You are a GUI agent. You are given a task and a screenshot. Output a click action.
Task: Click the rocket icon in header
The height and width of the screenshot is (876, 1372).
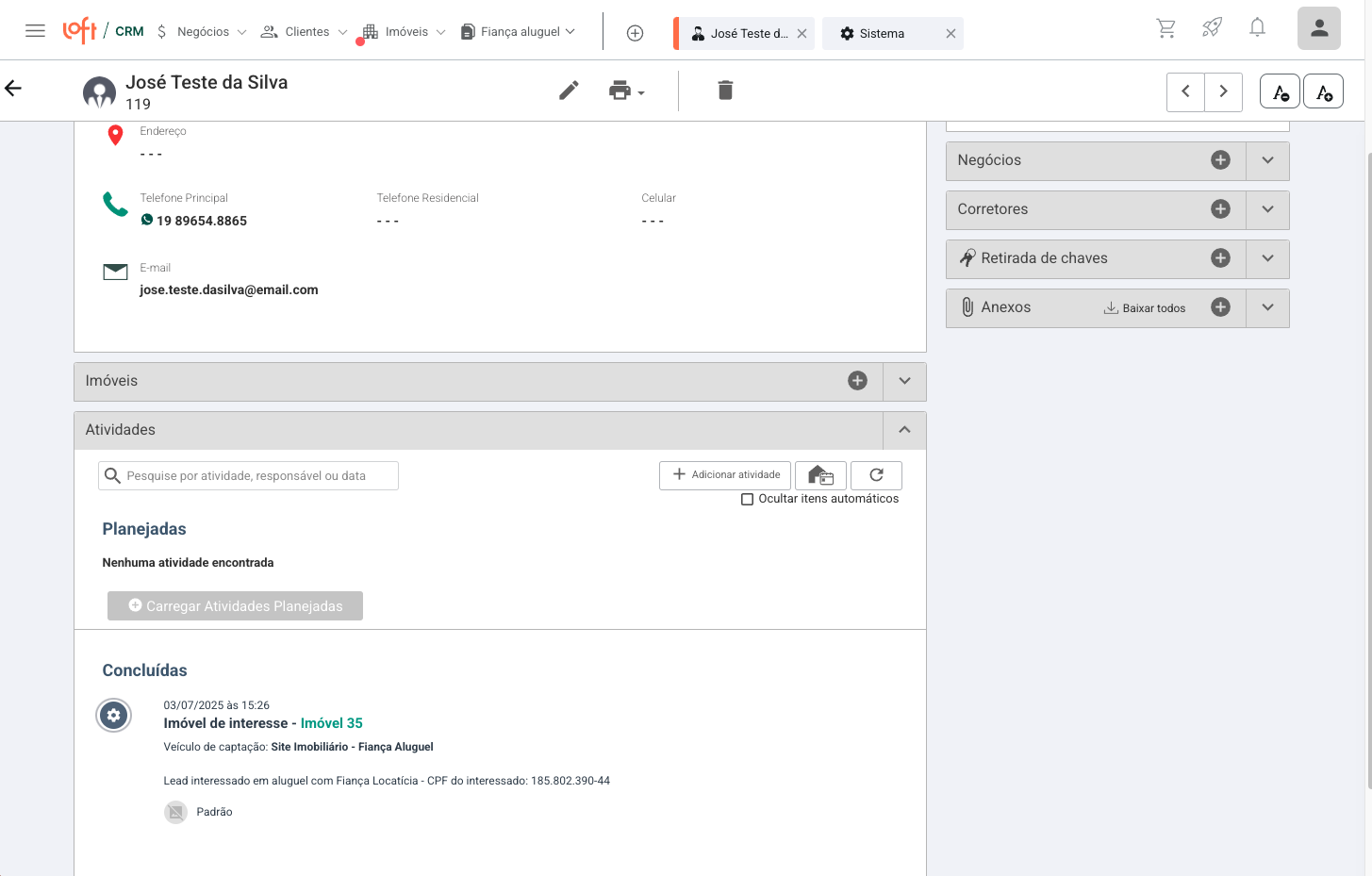(1212, 28)
